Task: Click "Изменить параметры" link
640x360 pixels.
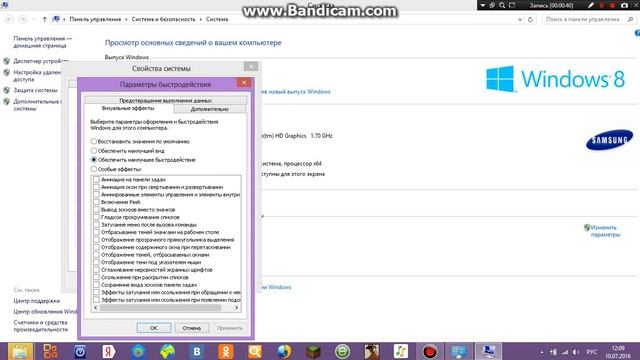Action: tap(605, 231)
